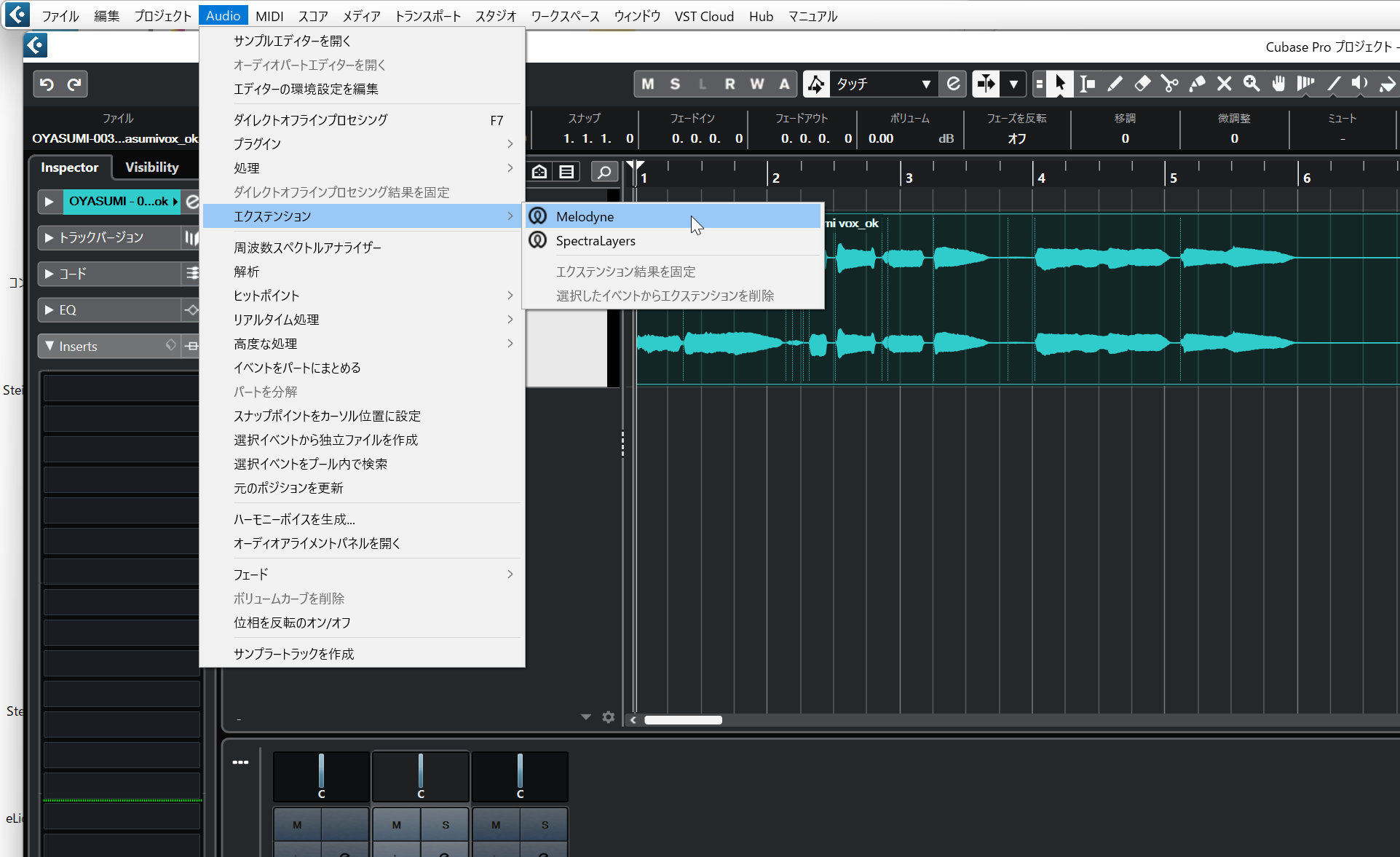The width and height of the screenshot is (1400, 857).
Task: Select 周波数スペクトルアナライザー menu item
Action: coord(362,248)
